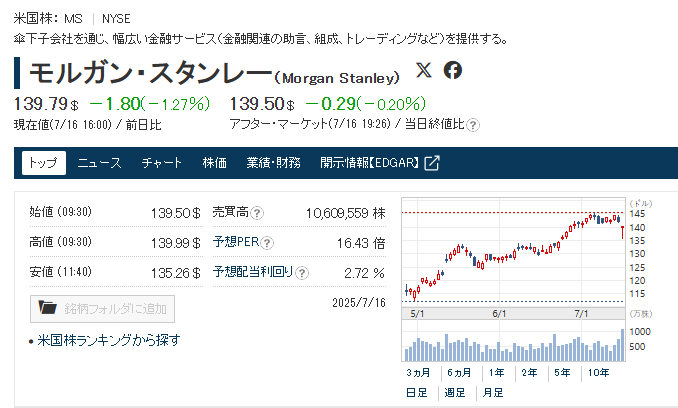This screenshot has width=678, height=408.
Task: Open help icon next to 売買高
Action: click(x=257, y=213)
